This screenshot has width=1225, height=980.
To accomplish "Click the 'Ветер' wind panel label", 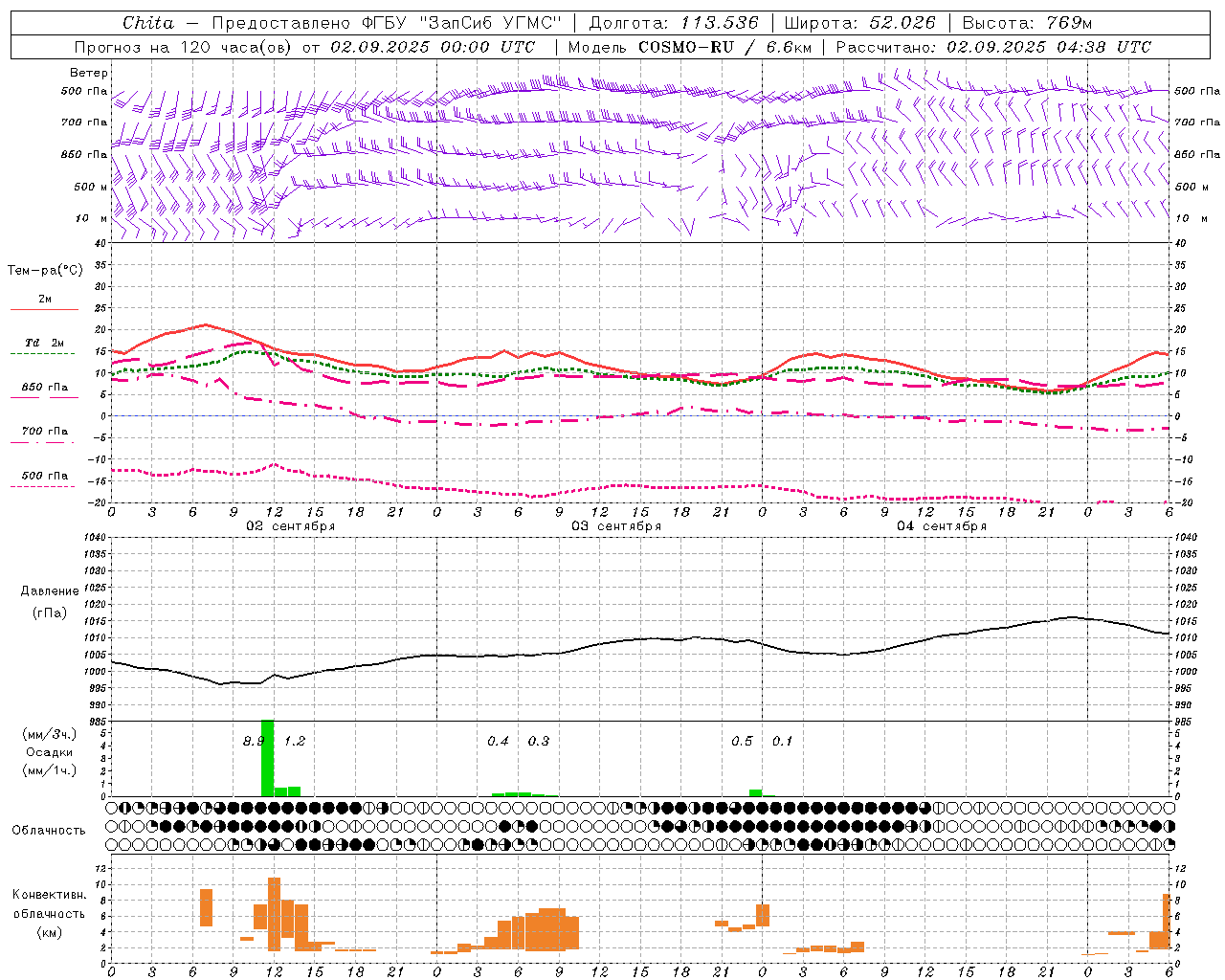I will 89,73.
